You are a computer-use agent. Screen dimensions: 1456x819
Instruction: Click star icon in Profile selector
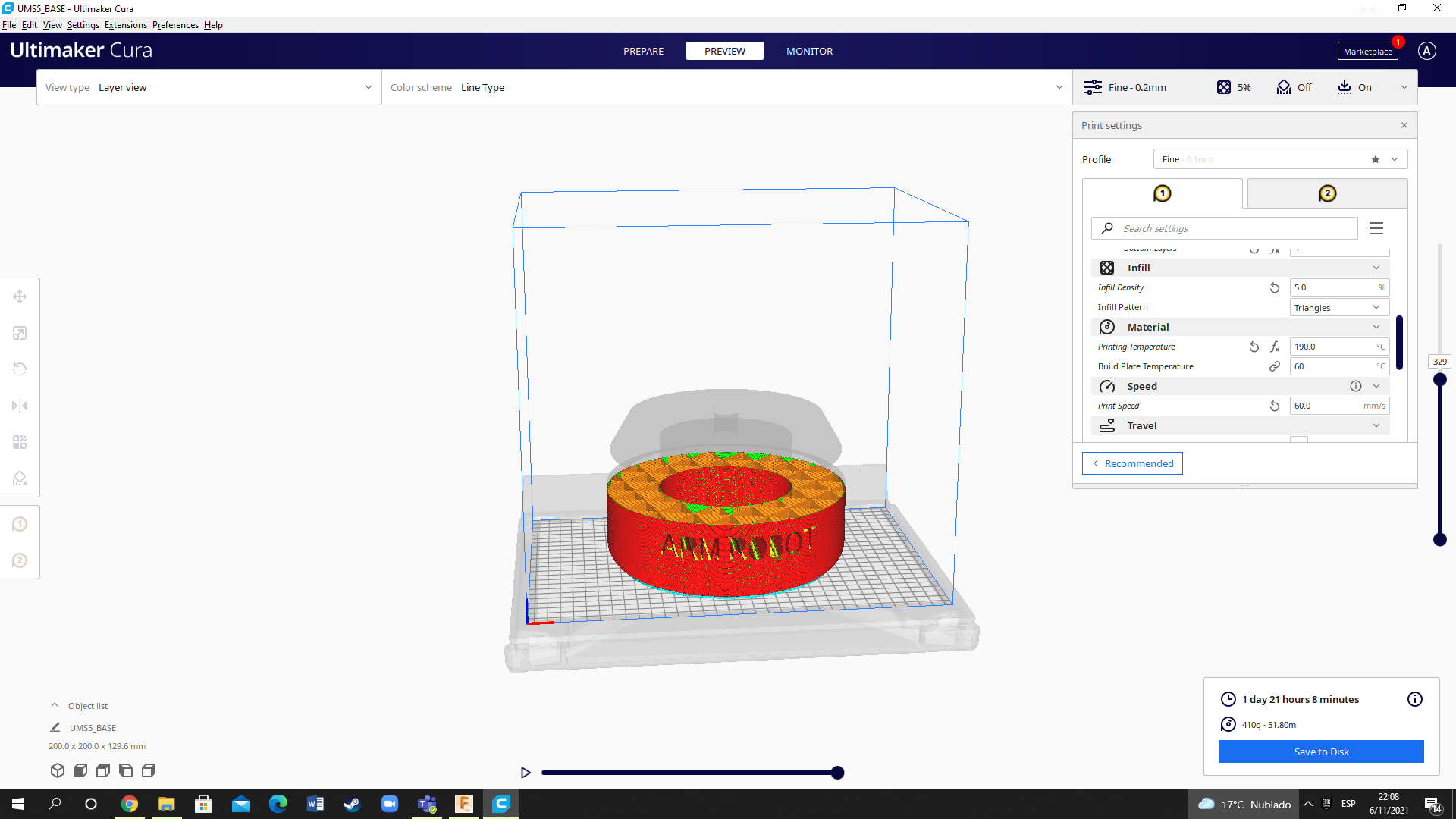click(x=1376, y=159)
